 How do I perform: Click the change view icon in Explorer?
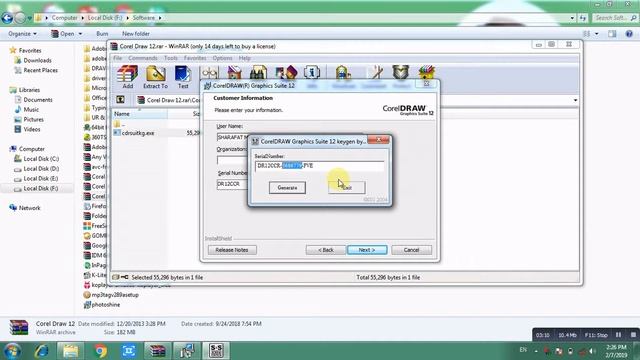[x=587, y=34]
